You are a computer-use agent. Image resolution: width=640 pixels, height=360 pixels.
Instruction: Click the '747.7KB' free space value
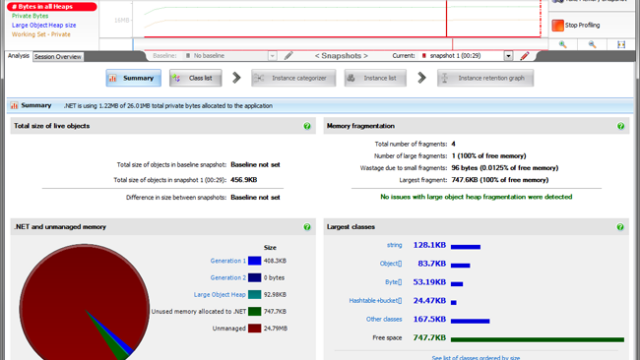coord(429,338)
